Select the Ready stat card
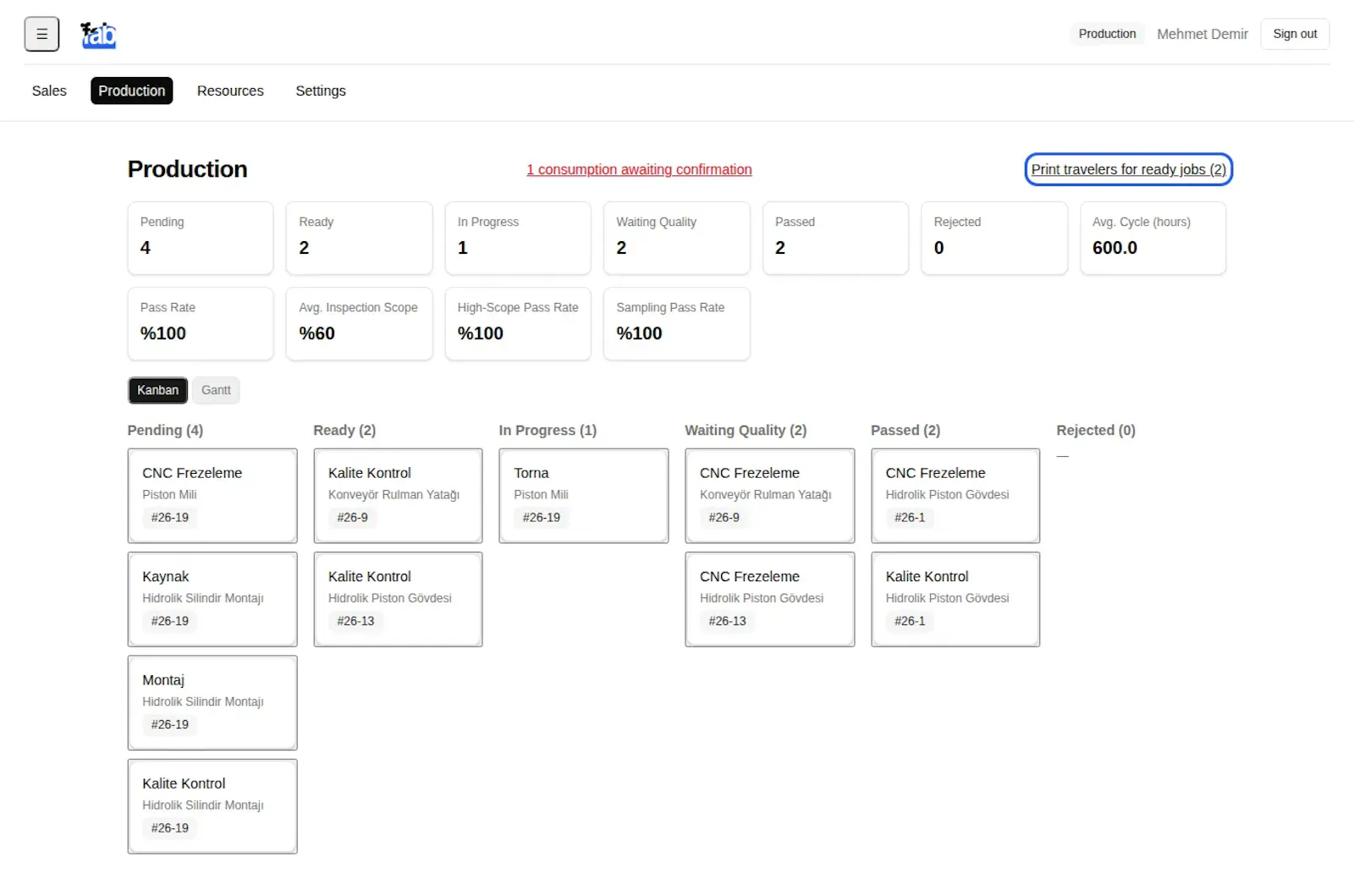This screenshot has height=896, width=1354. tap(359, 238)
